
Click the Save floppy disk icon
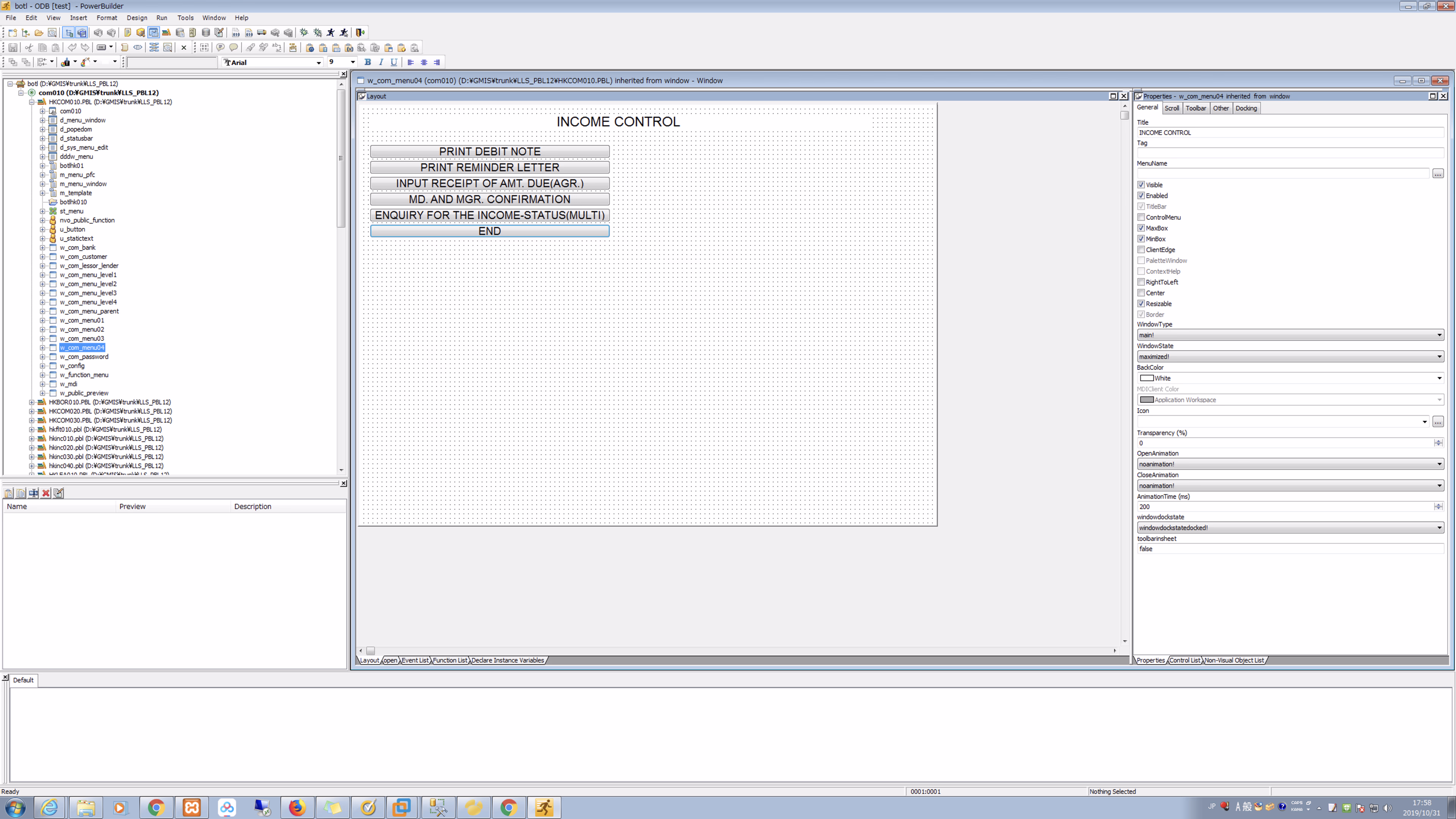click(13, 47)
